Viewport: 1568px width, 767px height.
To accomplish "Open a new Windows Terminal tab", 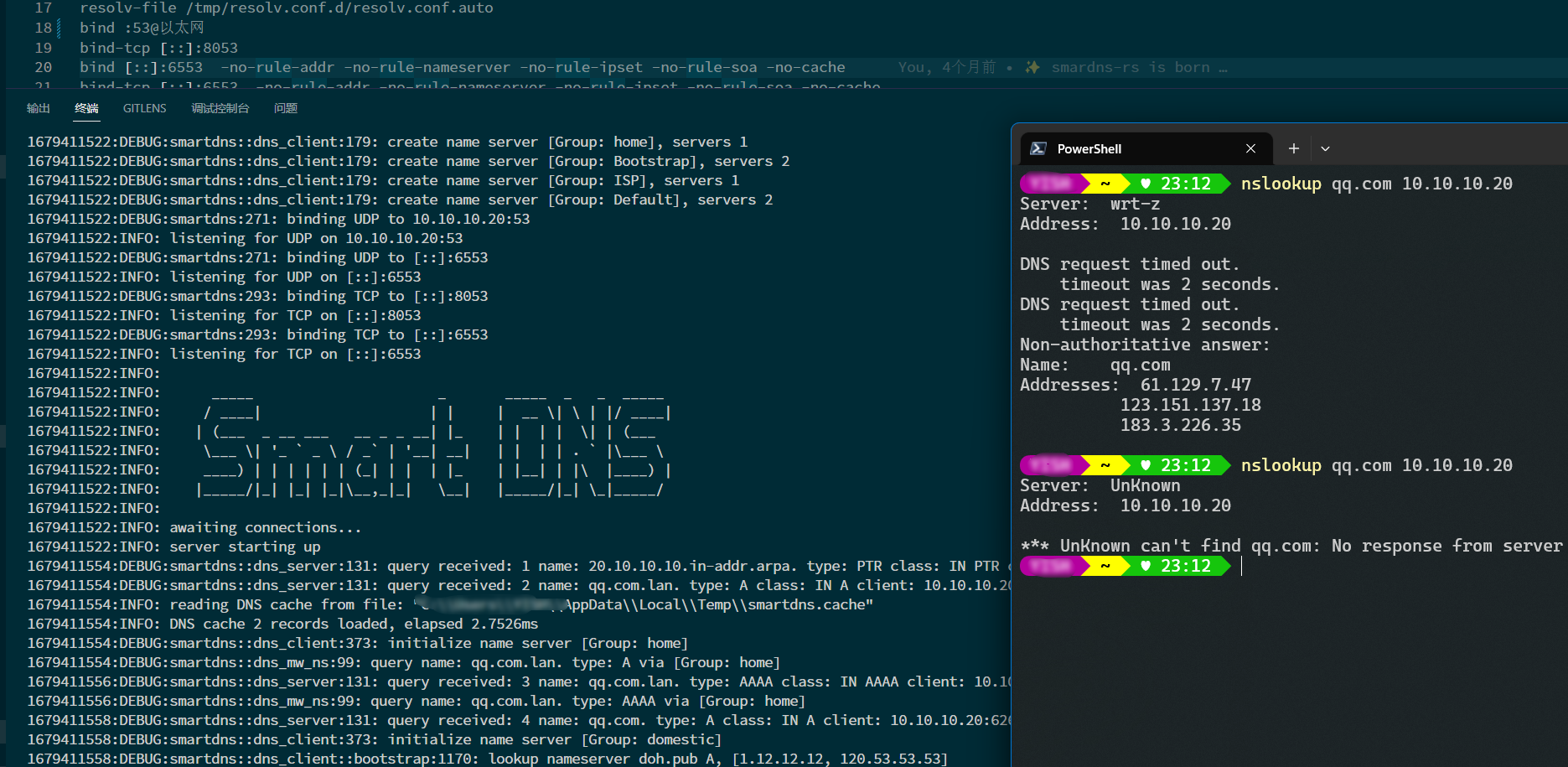I will click(x=1294, y=148).
